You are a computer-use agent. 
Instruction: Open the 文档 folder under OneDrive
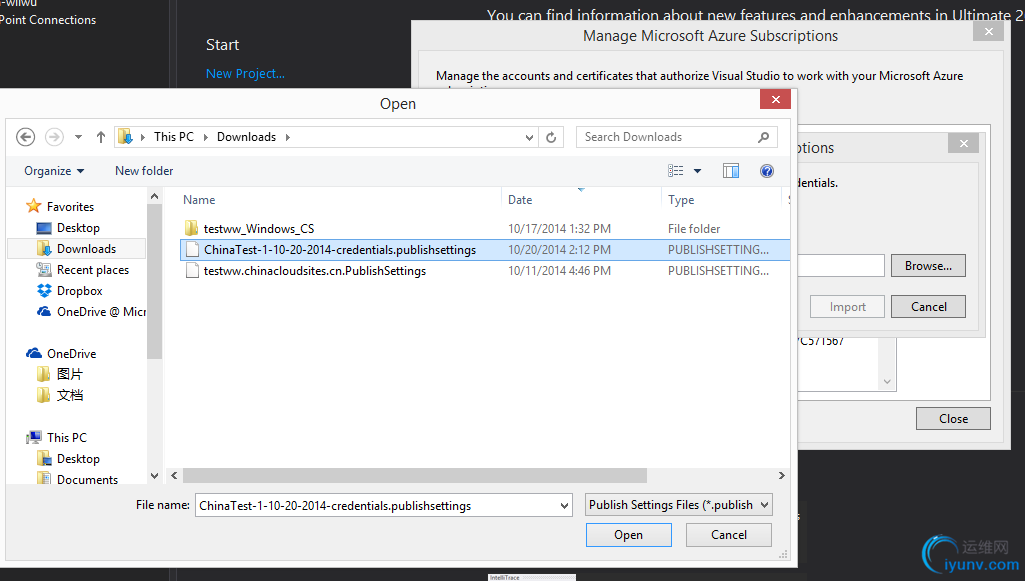pyautogui.click(x=69, y=395)
